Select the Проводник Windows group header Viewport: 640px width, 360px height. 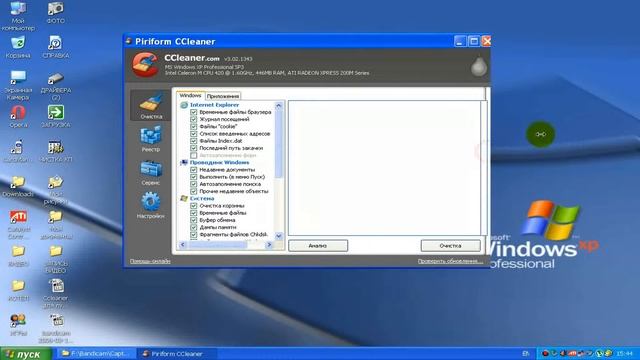tap(219, 162)
